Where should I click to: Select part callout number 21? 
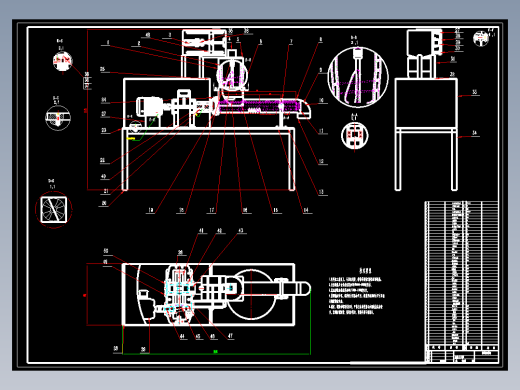tap(106, 191)
